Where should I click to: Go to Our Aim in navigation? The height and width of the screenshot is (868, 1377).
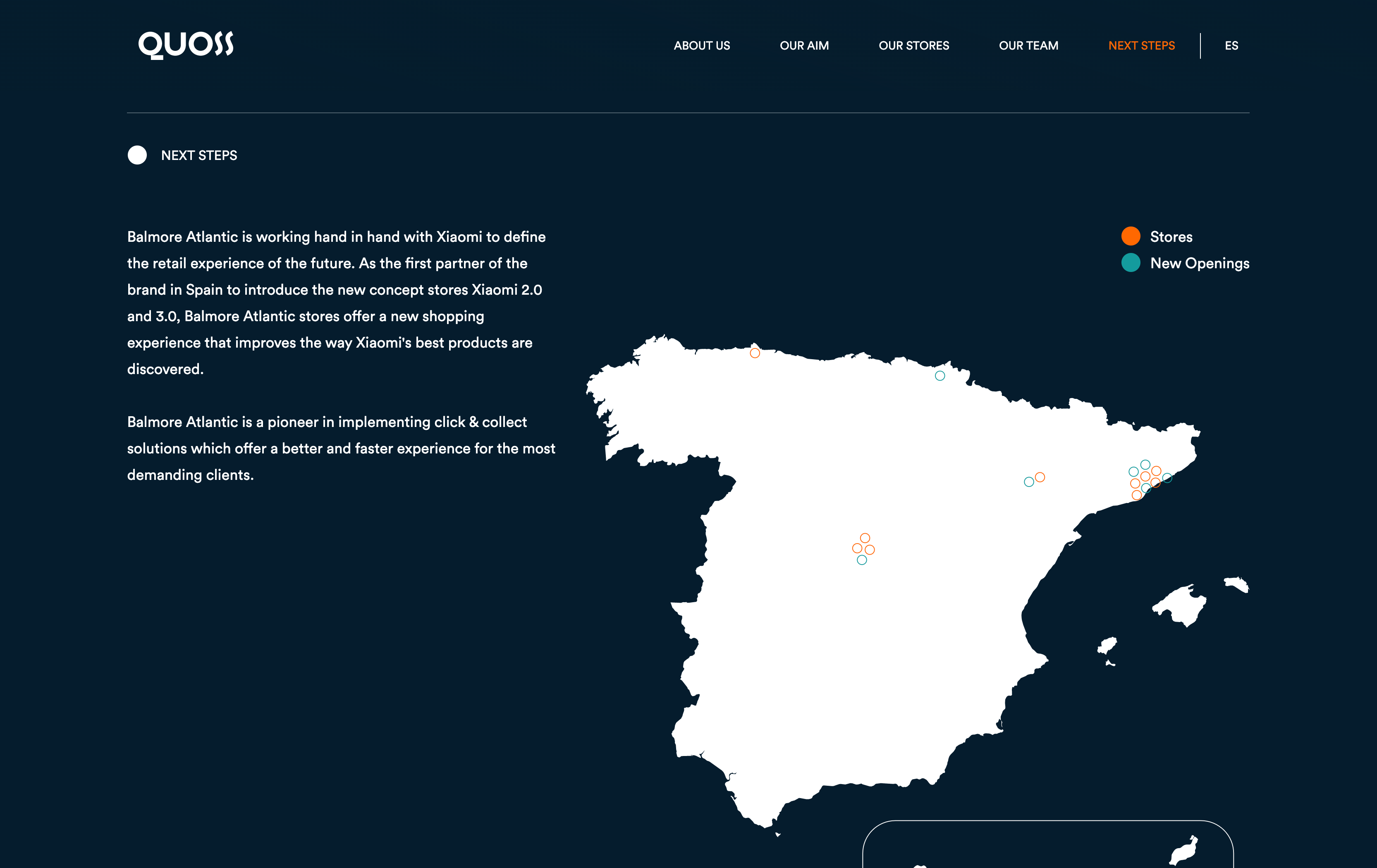coord(804,46)
